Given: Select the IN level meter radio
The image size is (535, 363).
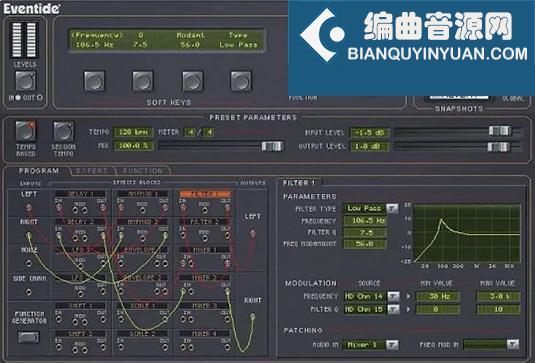Looking at the screenshot, I should (x=18, y=98).
